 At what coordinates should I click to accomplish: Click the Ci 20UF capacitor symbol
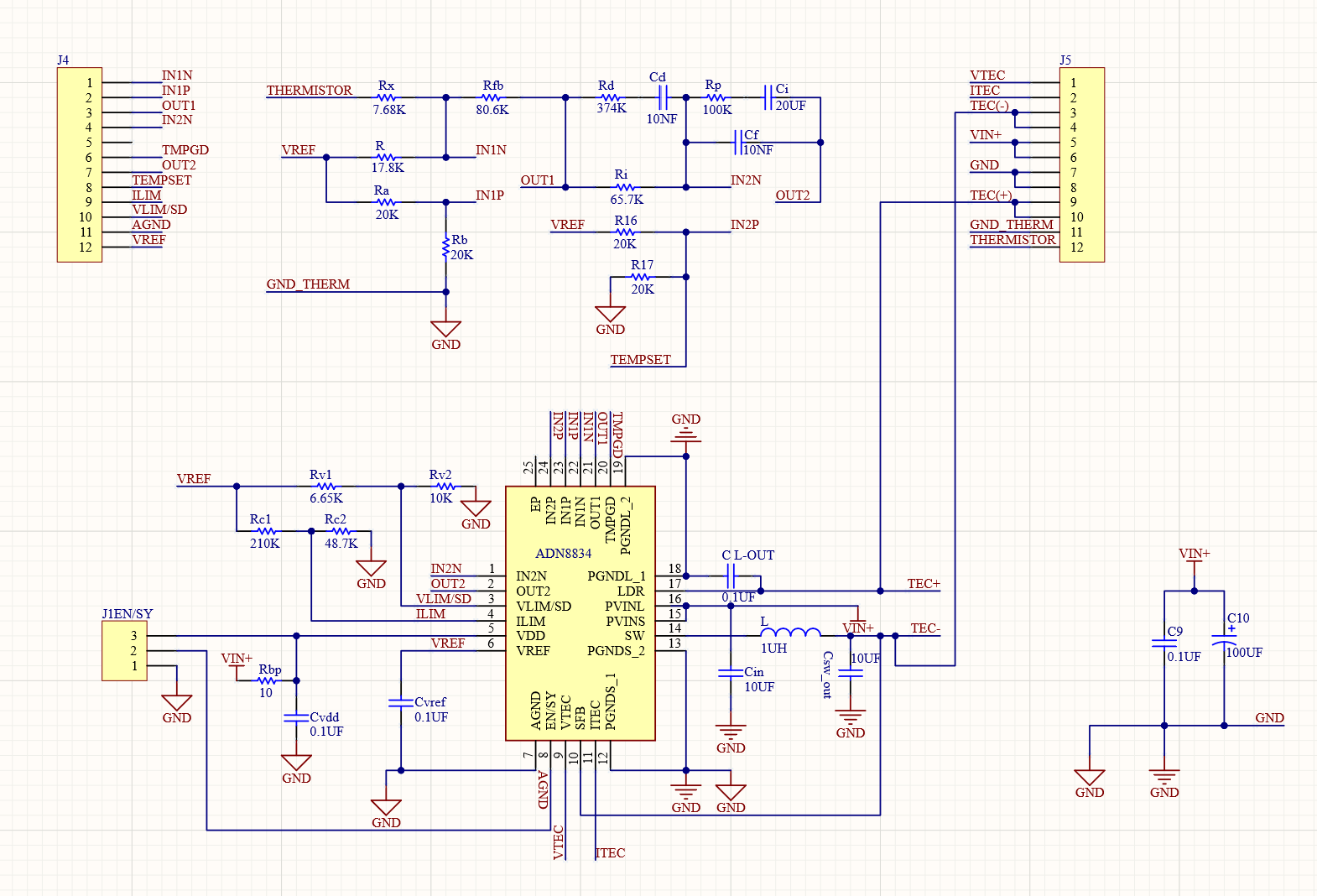point(768,97)
